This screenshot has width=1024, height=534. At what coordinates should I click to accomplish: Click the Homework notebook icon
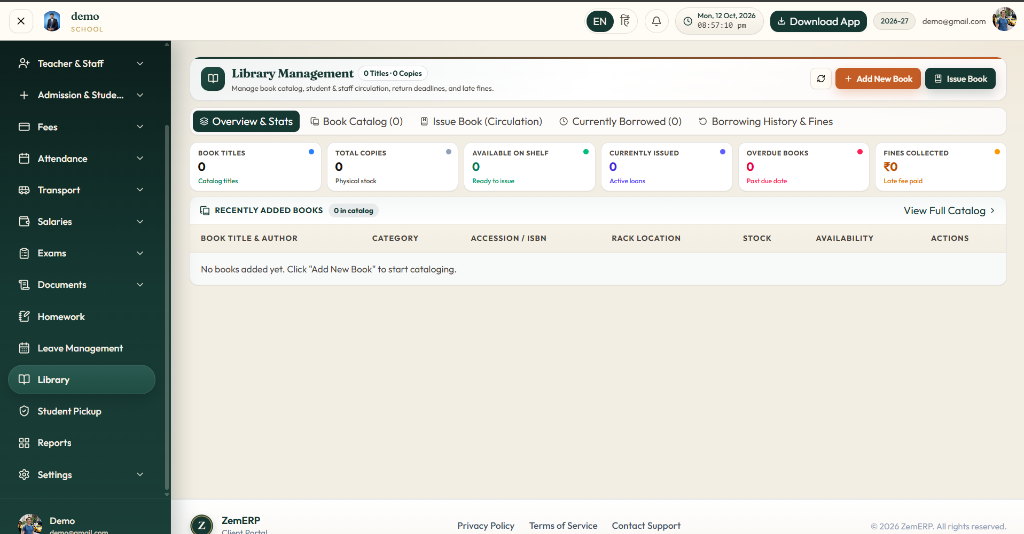[24, 317]
